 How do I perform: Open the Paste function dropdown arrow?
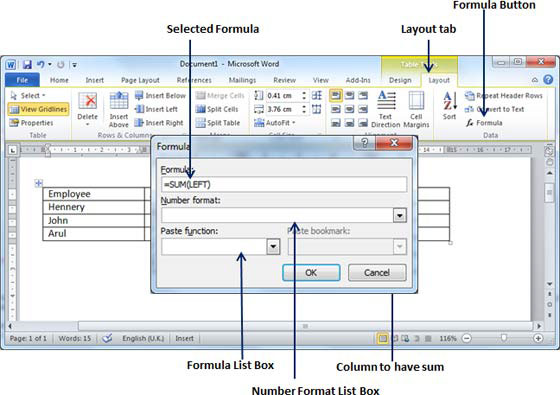point(273,246)
